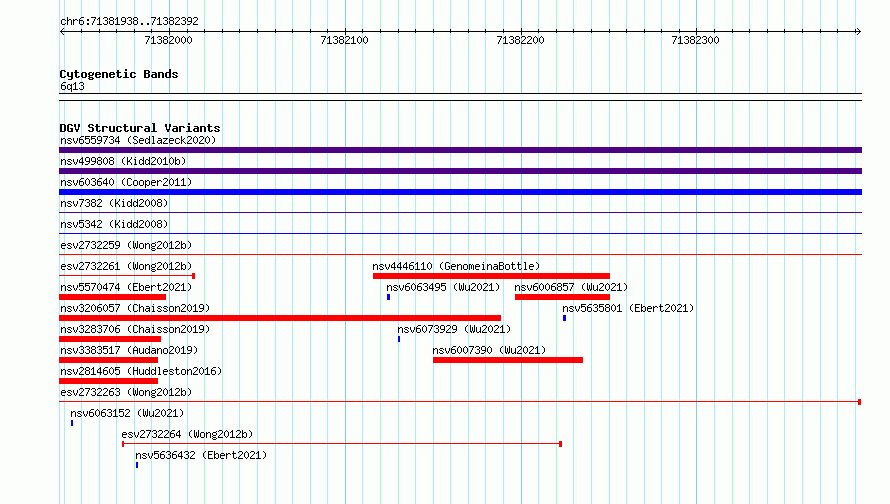Select nsv3283706 (Chaisson2019) label
Screen dimensions: 890x504
tap(135, 329)
